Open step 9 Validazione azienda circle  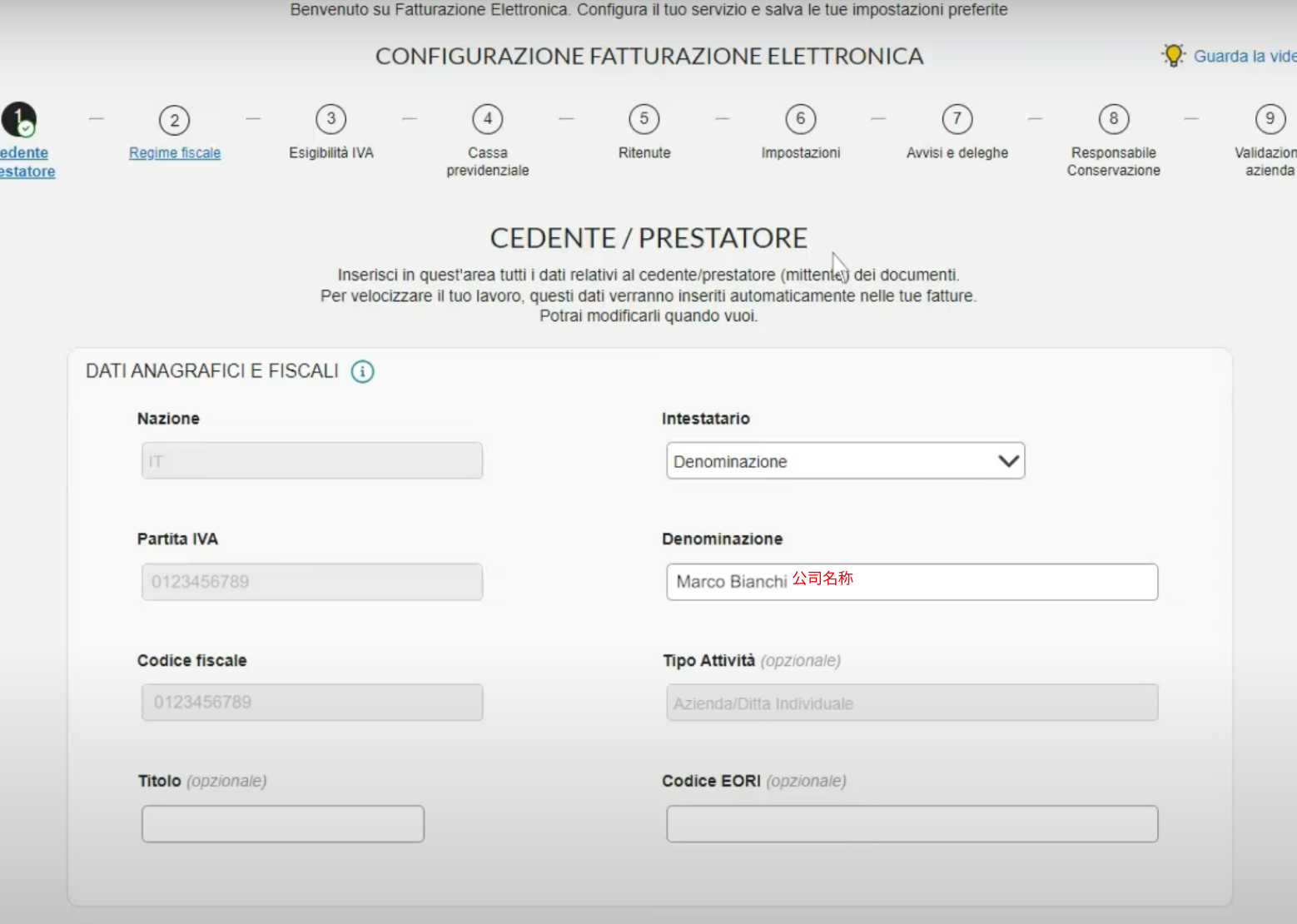click(1270, 119)
